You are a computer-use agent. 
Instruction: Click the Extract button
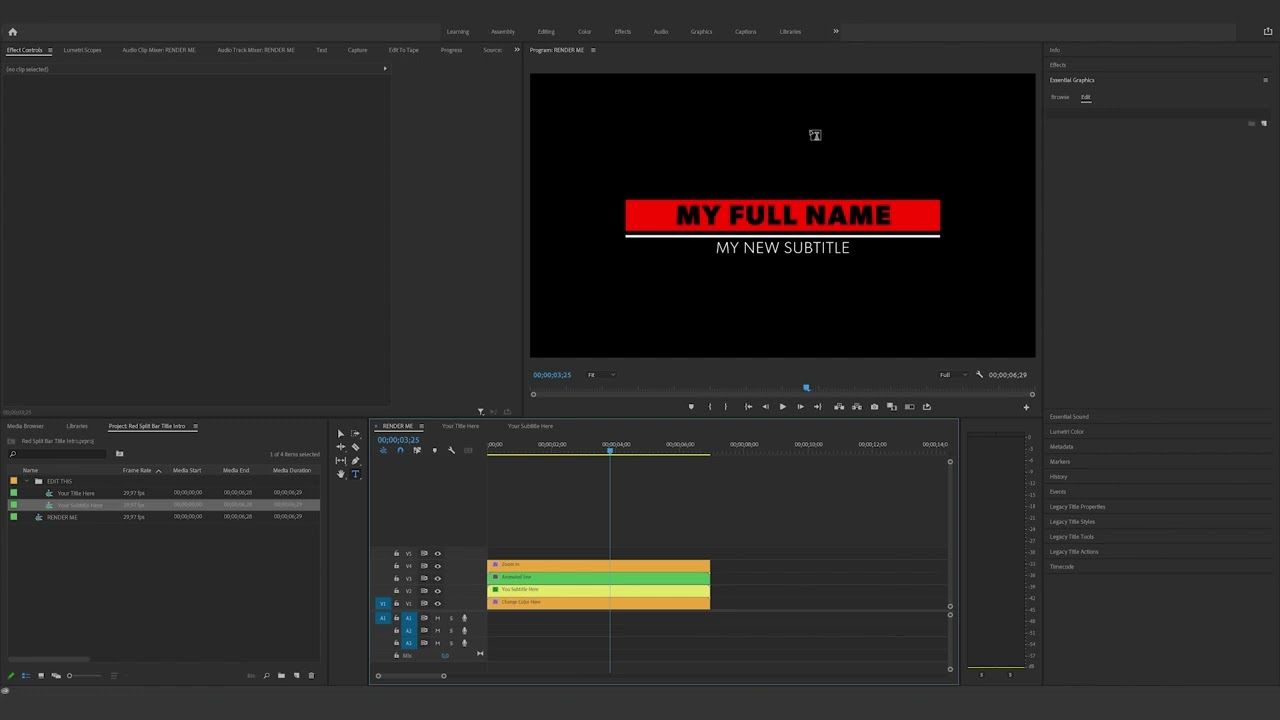(857, 407)
